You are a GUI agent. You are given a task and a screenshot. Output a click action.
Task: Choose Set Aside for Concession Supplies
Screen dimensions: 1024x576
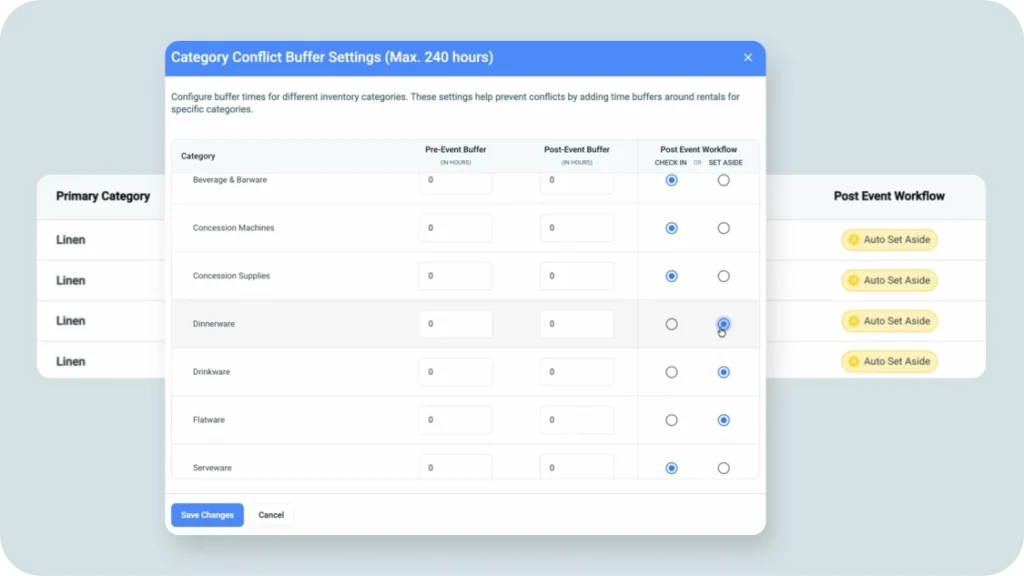pyautogui.click(x=723, y=276)
